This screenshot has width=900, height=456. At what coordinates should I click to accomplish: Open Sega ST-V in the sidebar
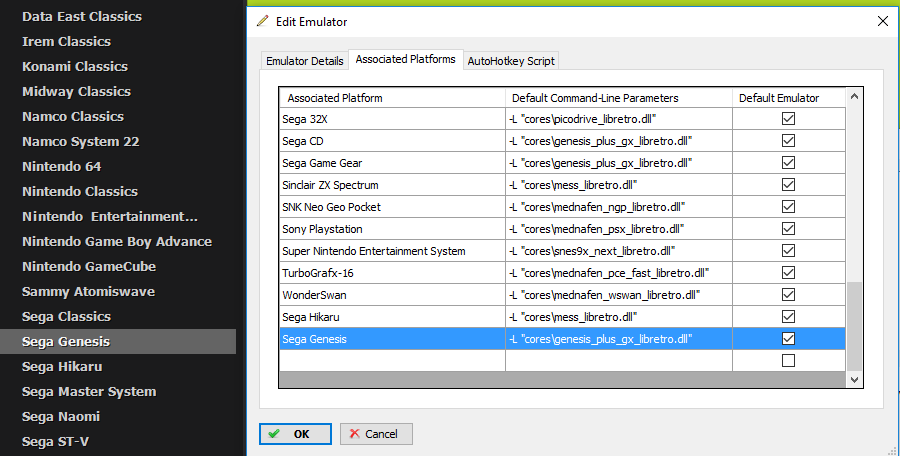coord(56,442)
